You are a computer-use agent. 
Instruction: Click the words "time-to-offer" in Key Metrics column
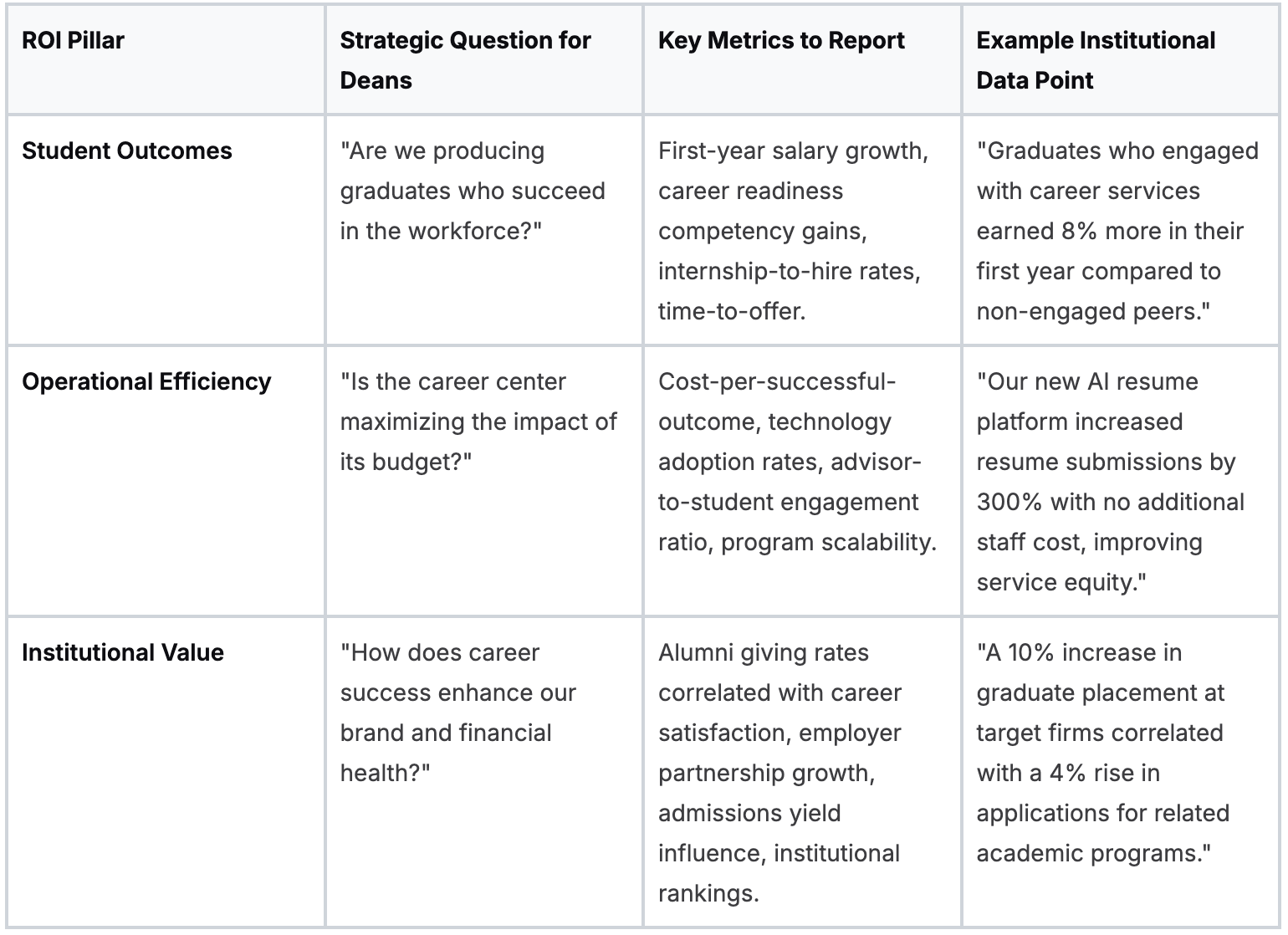coord(728,311)
